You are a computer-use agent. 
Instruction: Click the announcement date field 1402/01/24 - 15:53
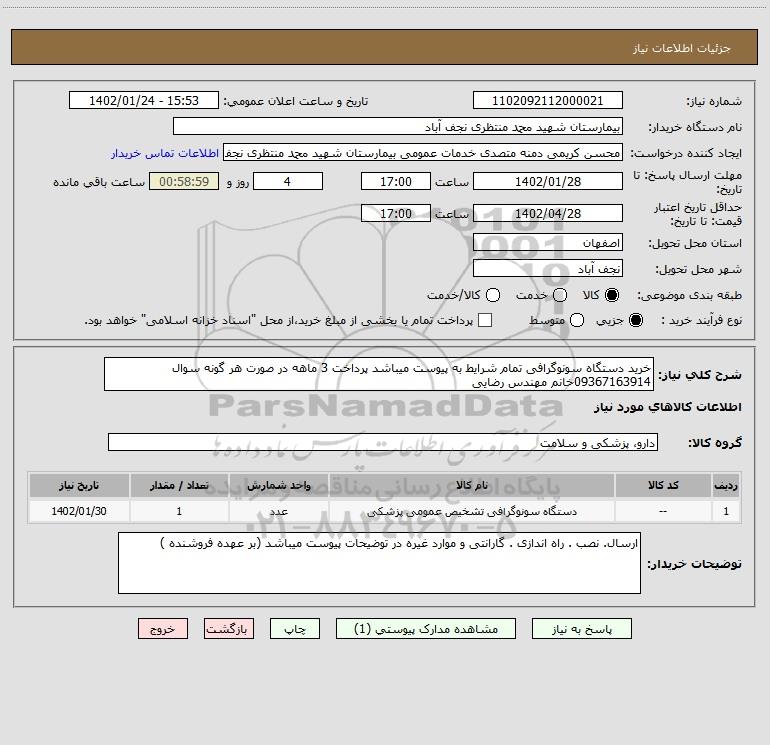(x=144, y=101)
